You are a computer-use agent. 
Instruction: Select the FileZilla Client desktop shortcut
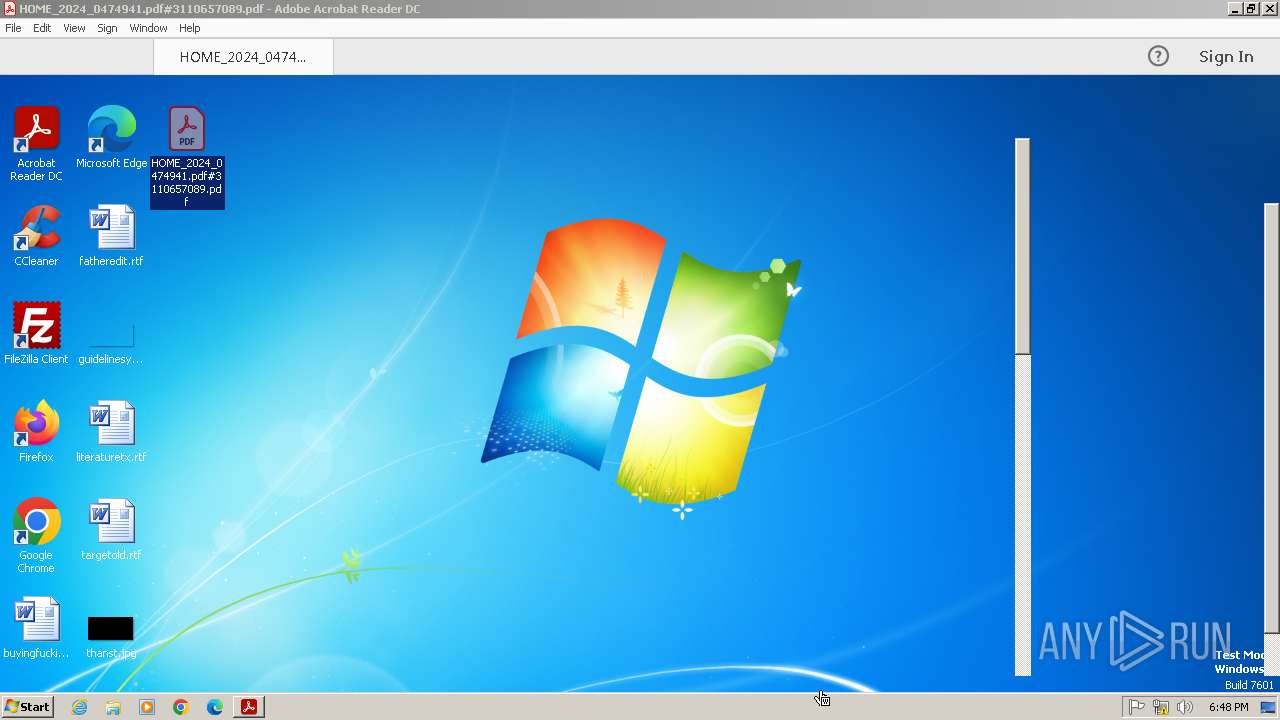(36, 334)
